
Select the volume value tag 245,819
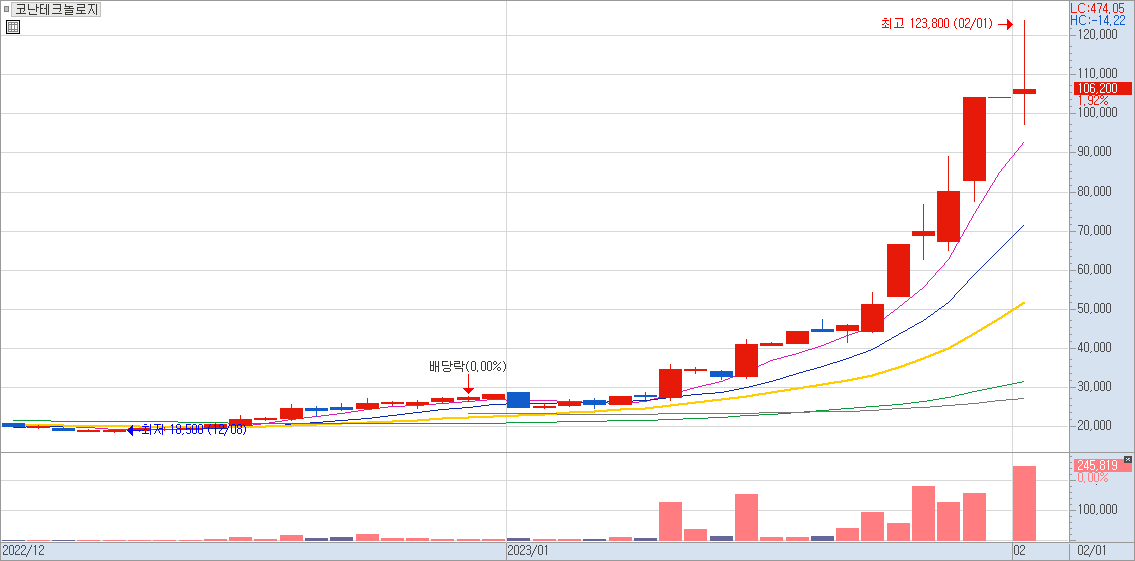(x=1100, y=465)
